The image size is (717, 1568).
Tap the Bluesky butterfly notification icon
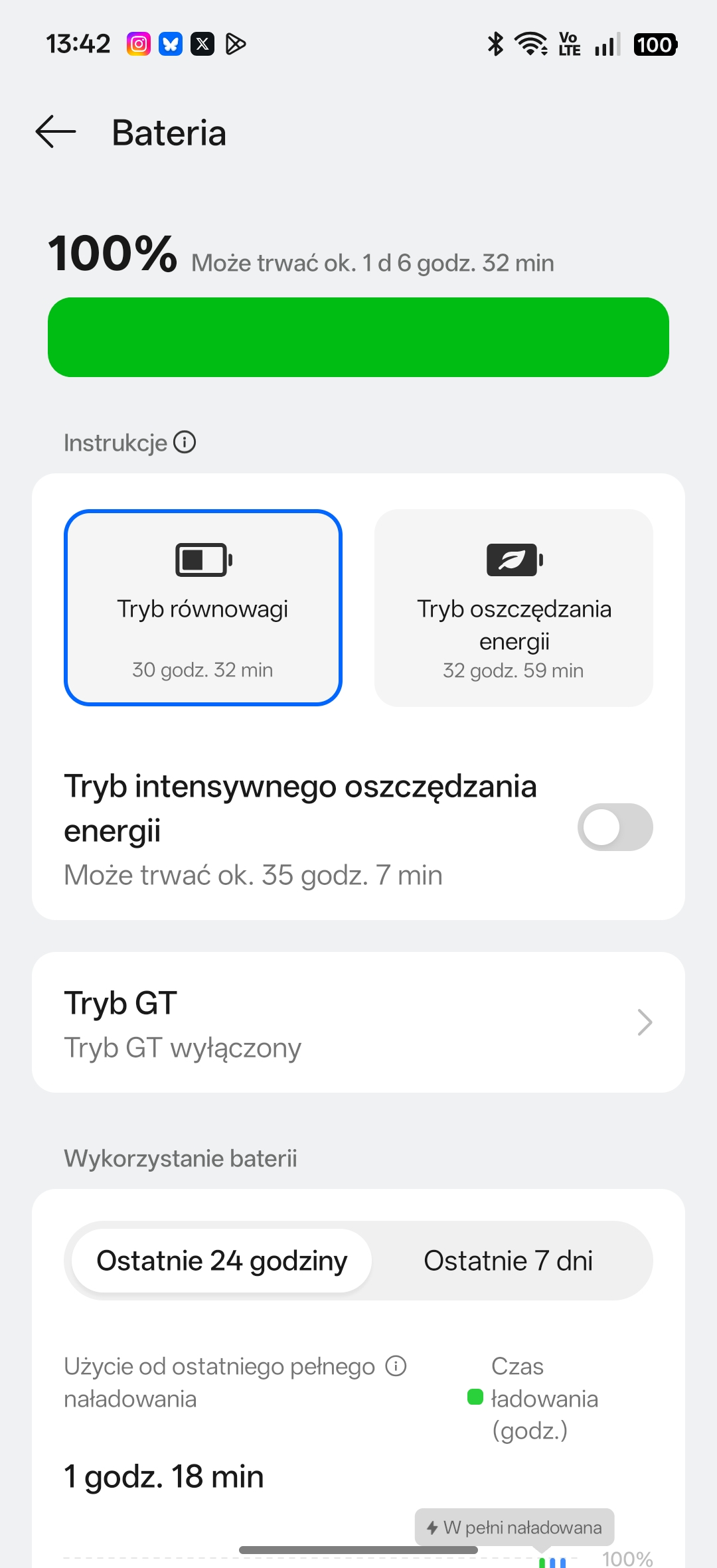[x=171, y=44]
